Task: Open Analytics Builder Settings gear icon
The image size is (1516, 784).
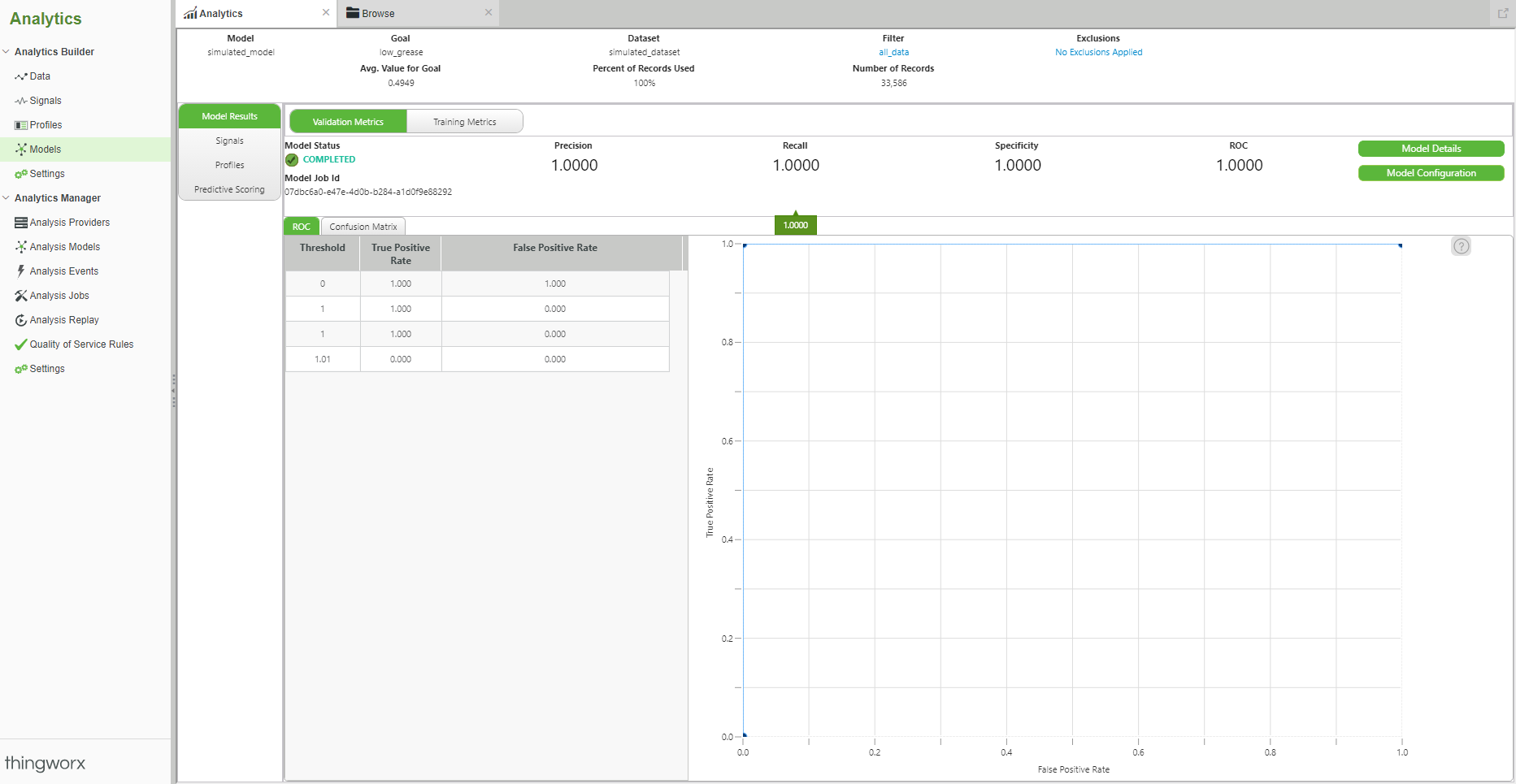Action: pos(20,173)
